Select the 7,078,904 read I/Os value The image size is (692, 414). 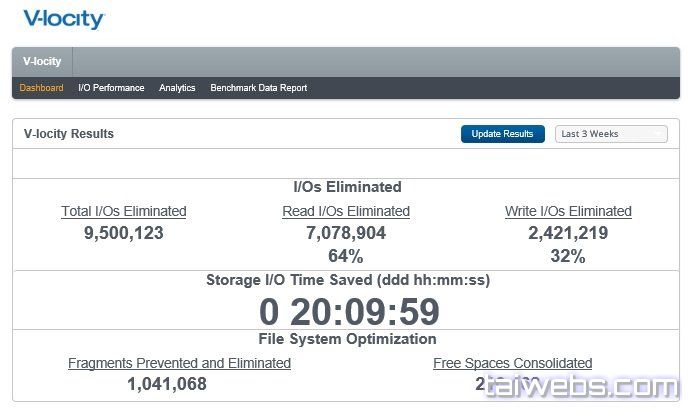[346, 233]
